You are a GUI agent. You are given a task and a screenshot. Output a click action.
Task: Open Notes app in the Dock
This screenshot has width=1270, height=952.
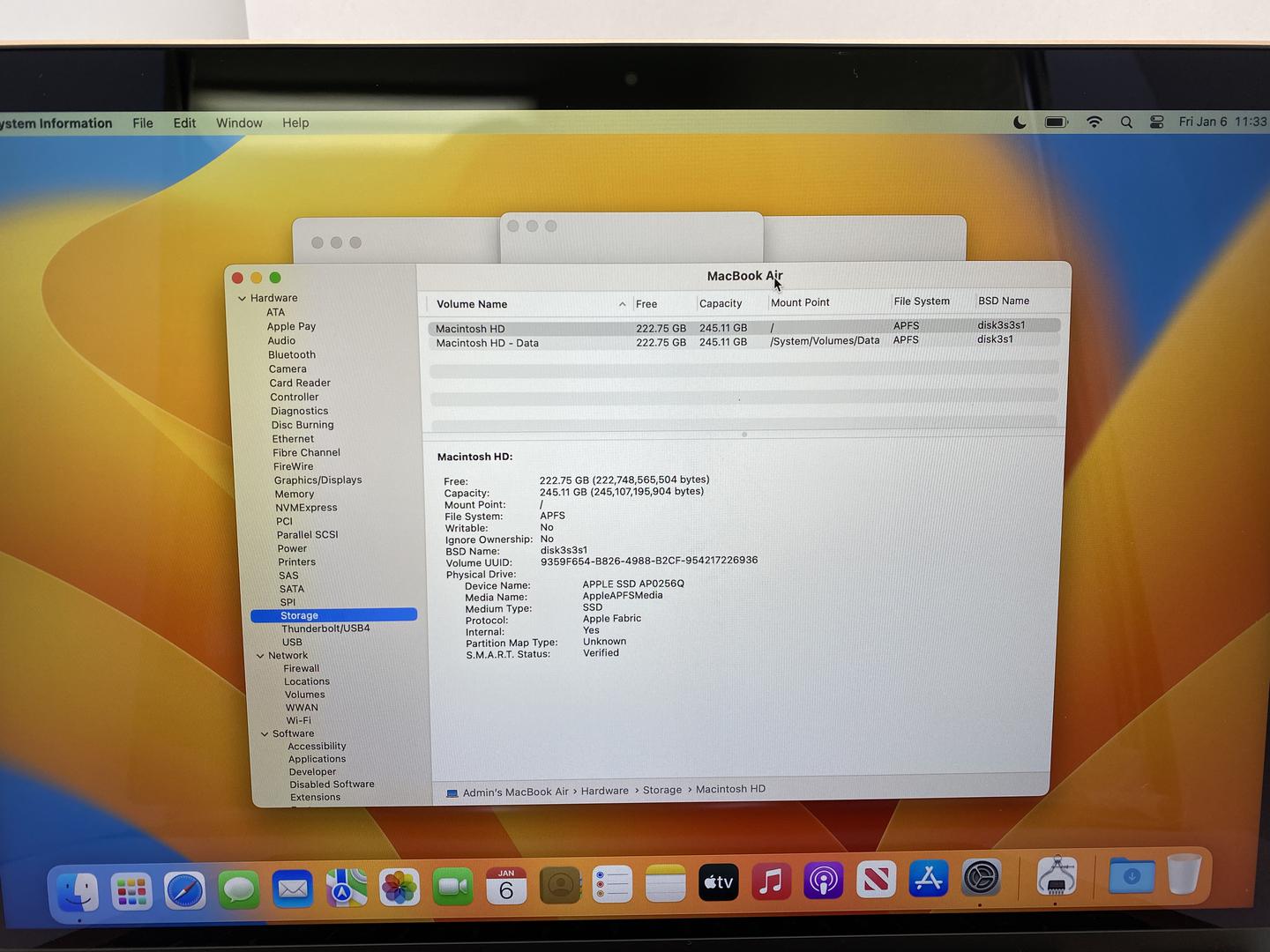[x=665, y=882]
